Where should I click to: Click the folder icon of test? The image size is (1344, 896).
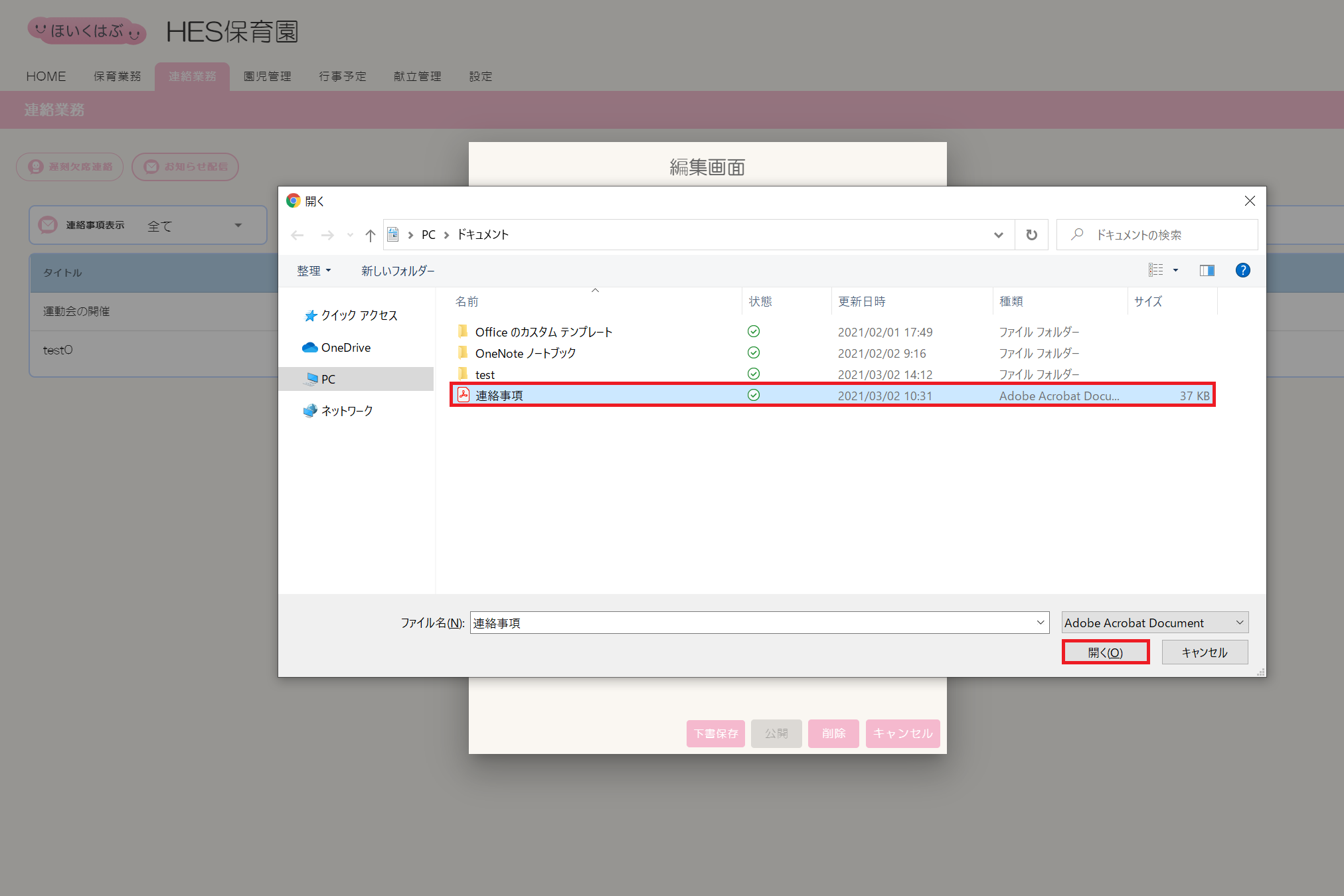[463, 374]
